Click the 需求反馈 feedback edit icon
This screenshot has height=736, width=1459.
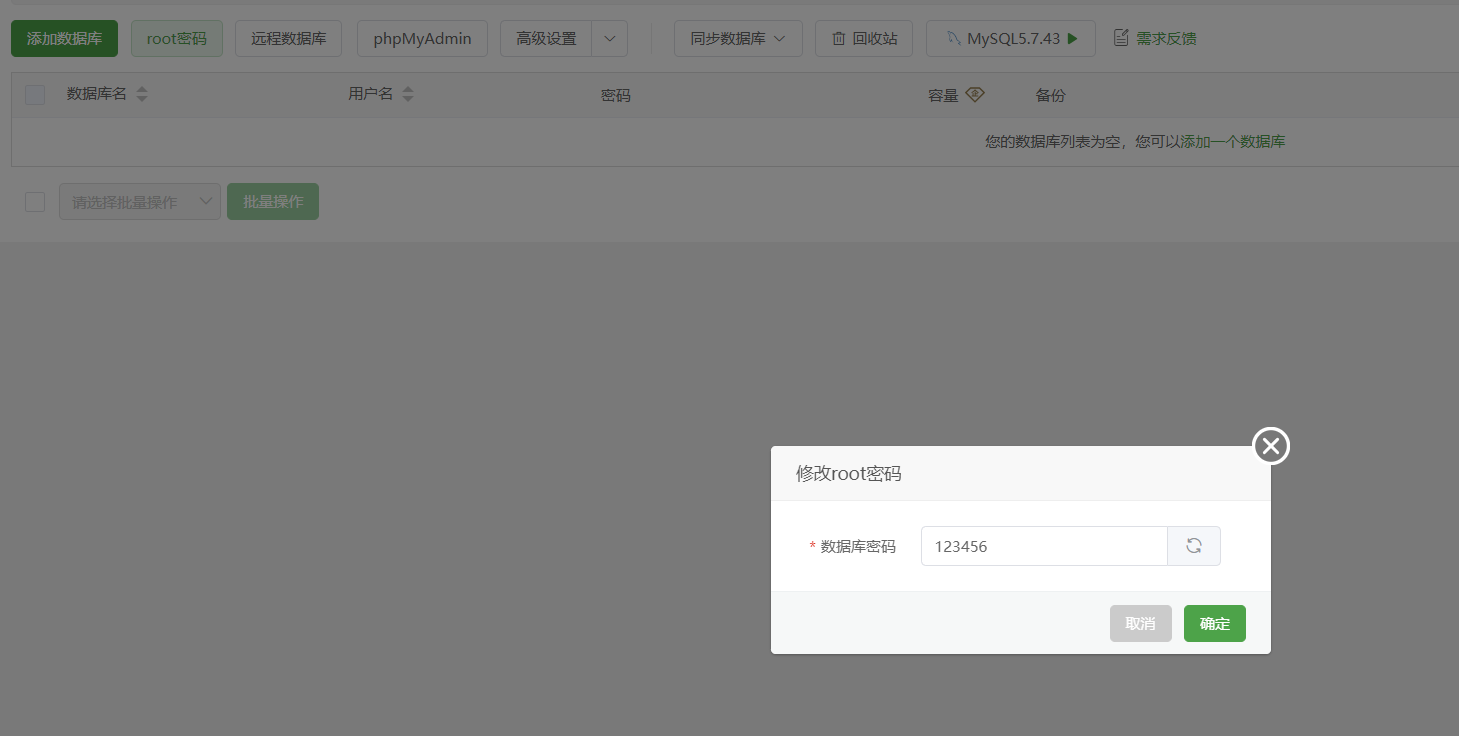coord(1121,38)
